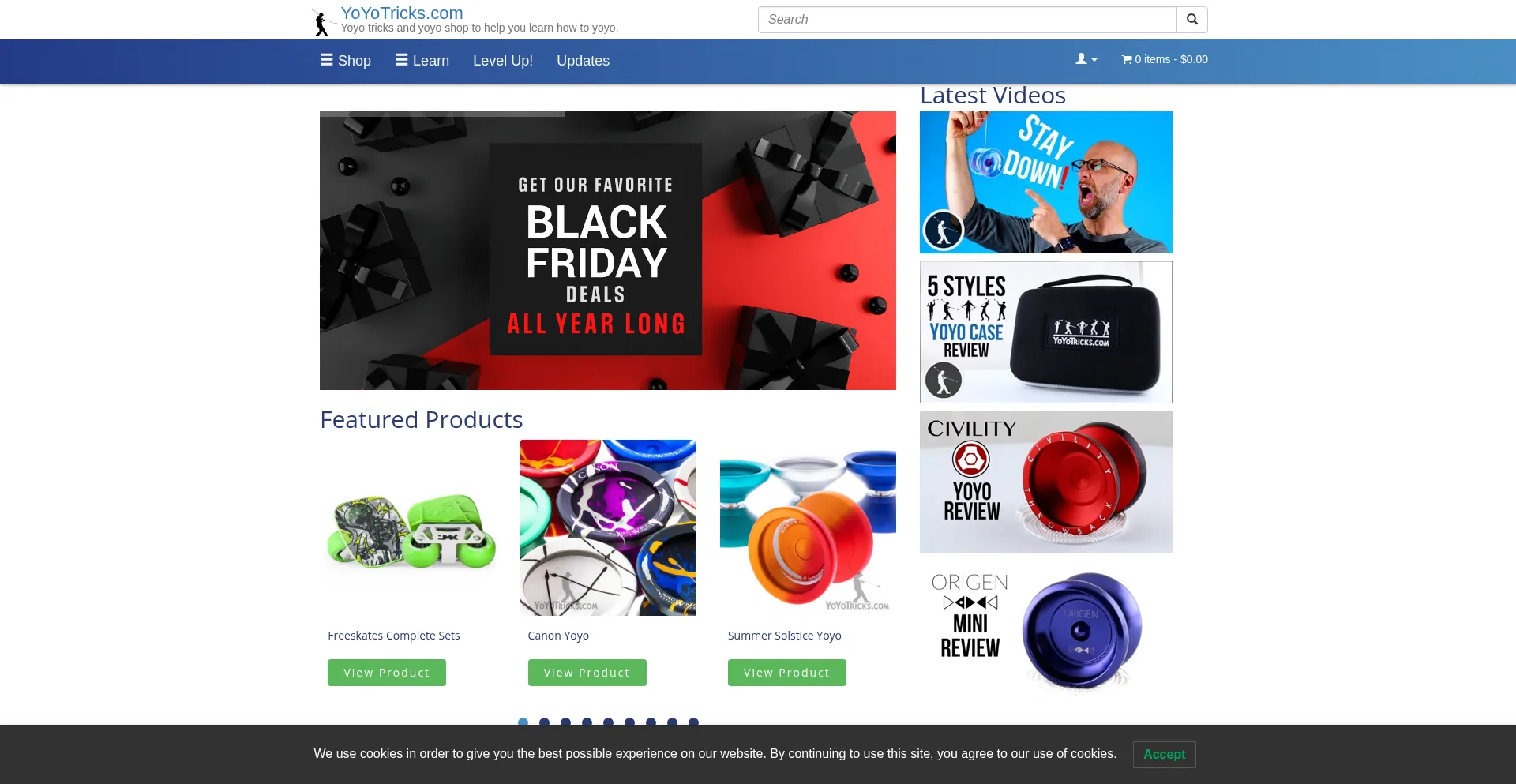This screenshot has height=784, width=1516.
Task: Click into the Search field
Action: click(x=967, y=20)
